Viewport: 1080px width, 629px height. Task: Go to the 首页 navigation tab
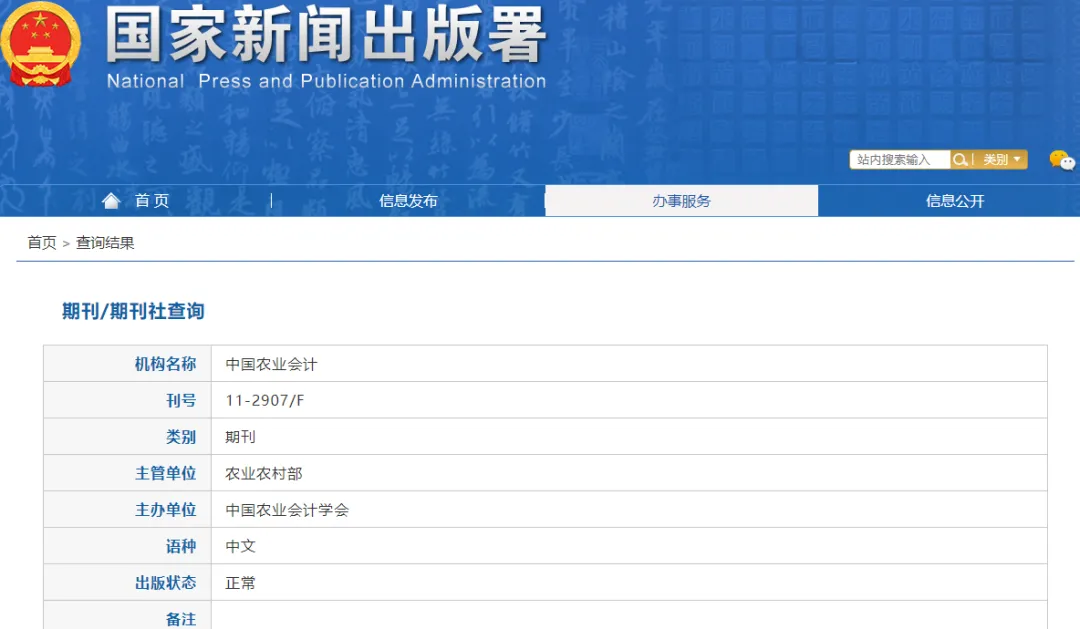coord(152,200)
